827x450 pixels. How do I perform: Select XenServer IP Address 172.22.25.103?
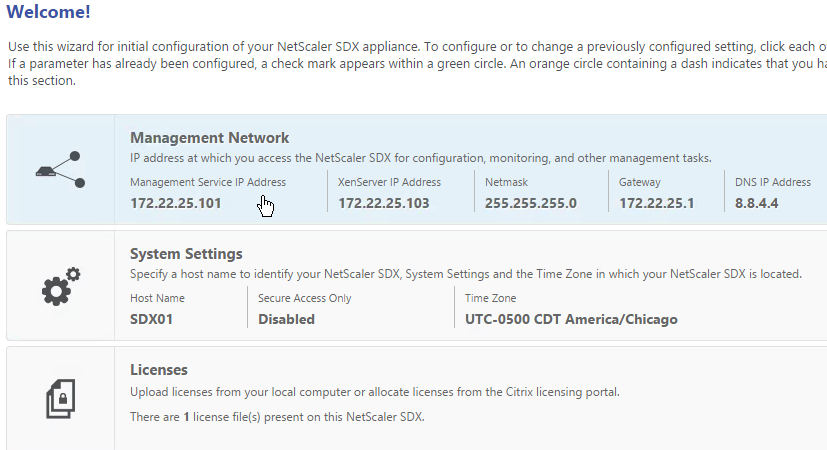[x=383, y=203]
